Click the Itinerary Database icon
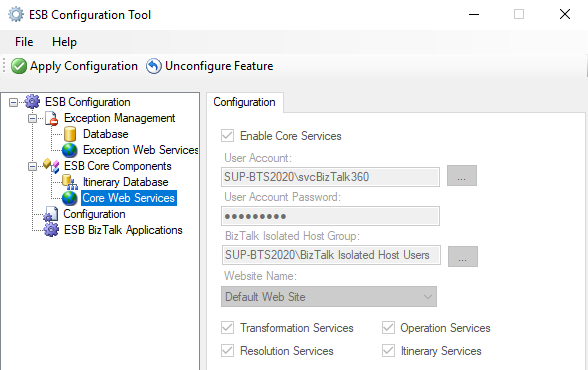 [70, 182]
